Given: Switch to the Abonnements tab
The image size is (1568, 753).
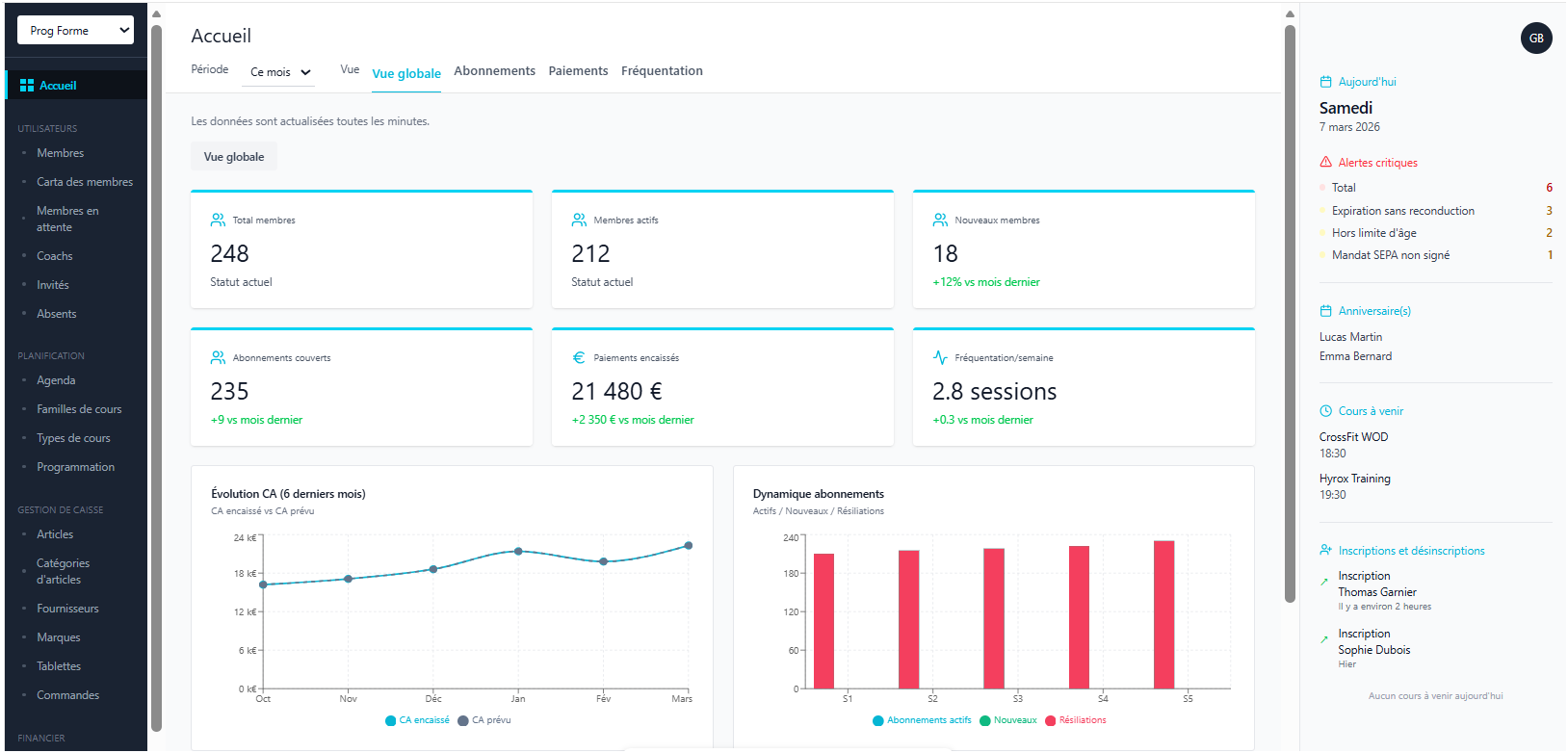Looking at the screenshot, I should click(494, 71).
